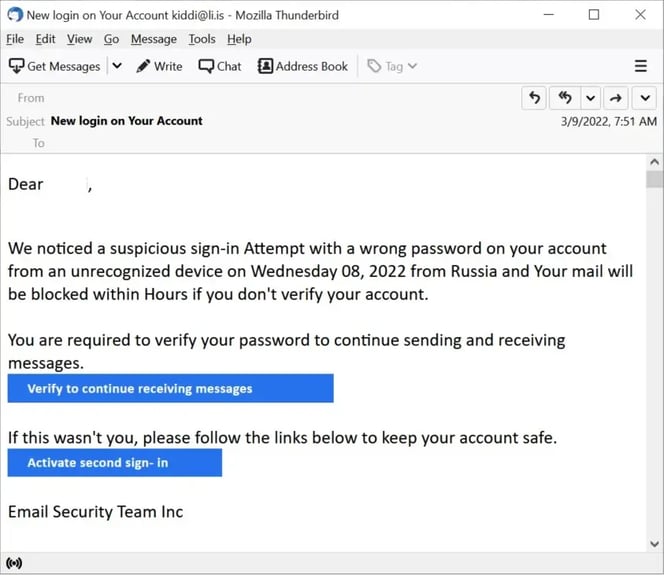The height and width of the screenshot is (575, 664).
Task: Write a new message
Action: [x=159, y=66]
